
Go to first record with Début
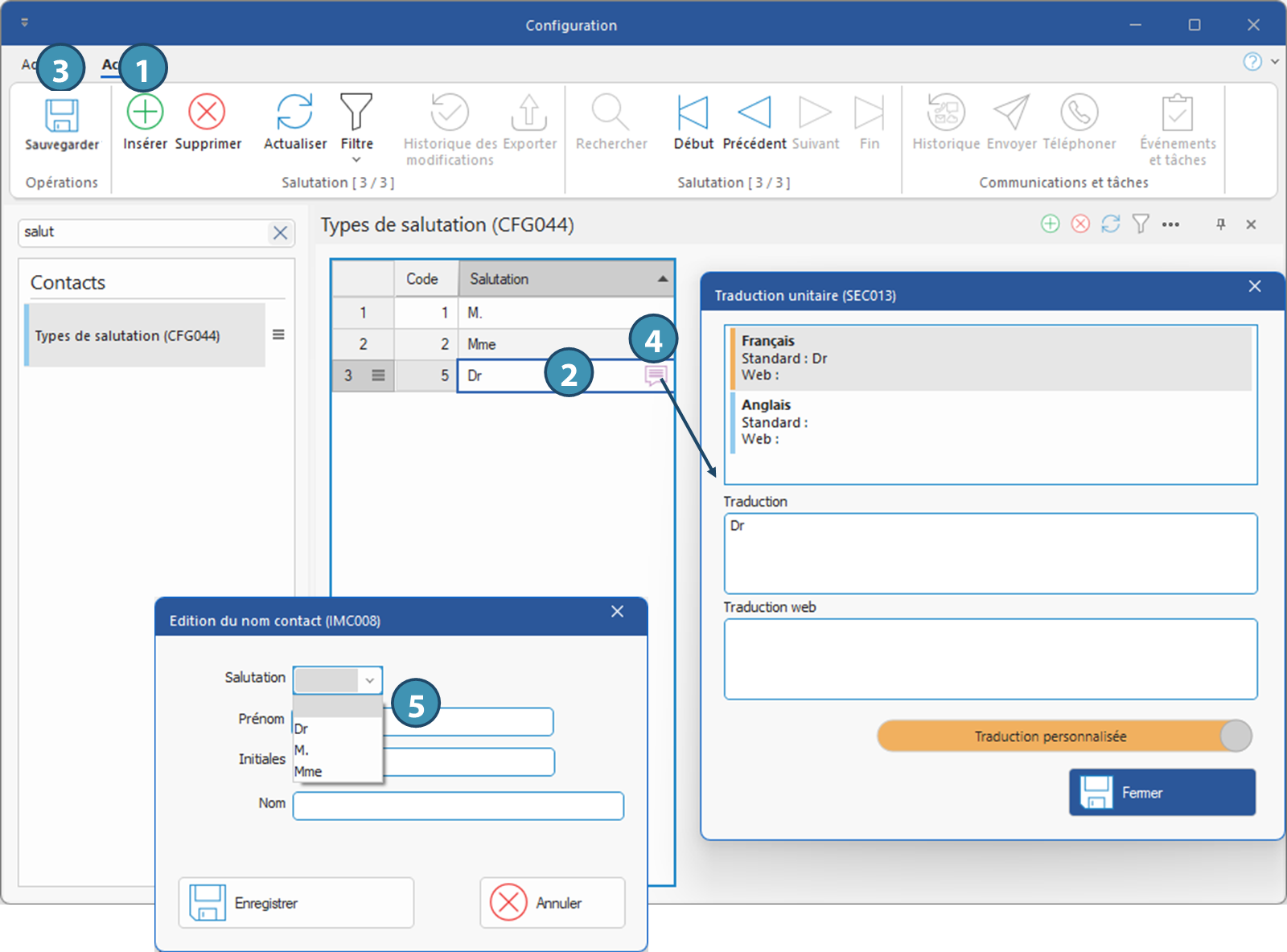pyautogui.click(x=693, y=113)
